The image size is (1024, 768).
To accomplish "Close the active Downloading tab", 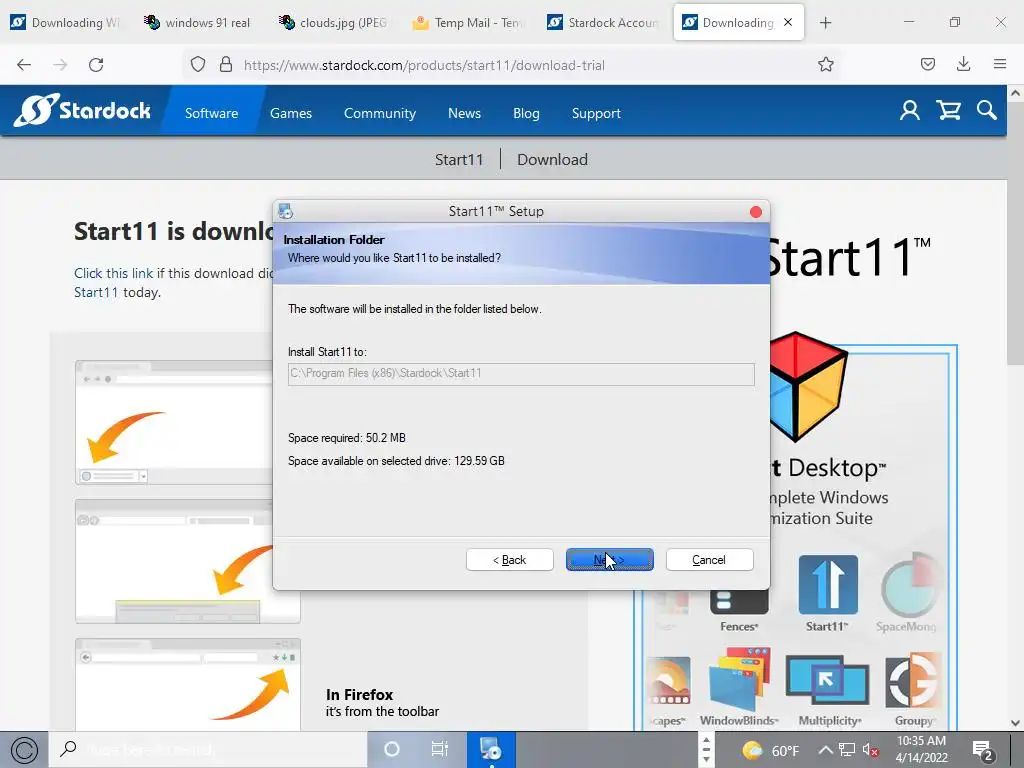I will (788, 22).
